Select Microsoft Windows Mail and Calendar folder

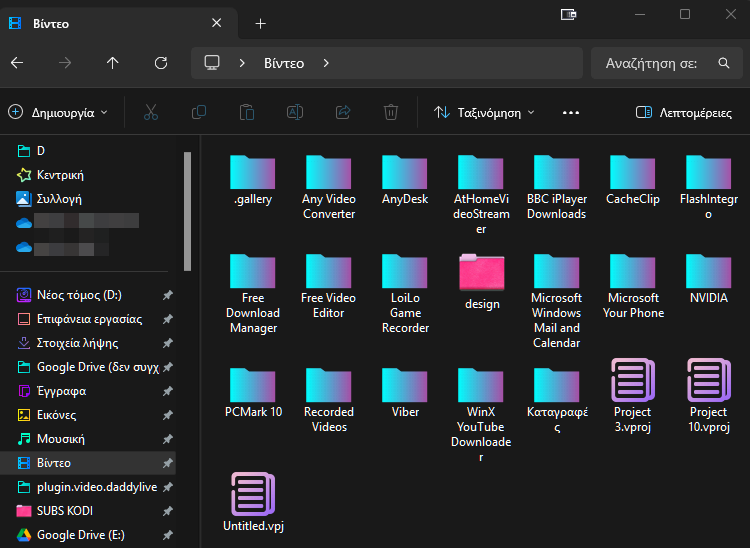point(557,301)
